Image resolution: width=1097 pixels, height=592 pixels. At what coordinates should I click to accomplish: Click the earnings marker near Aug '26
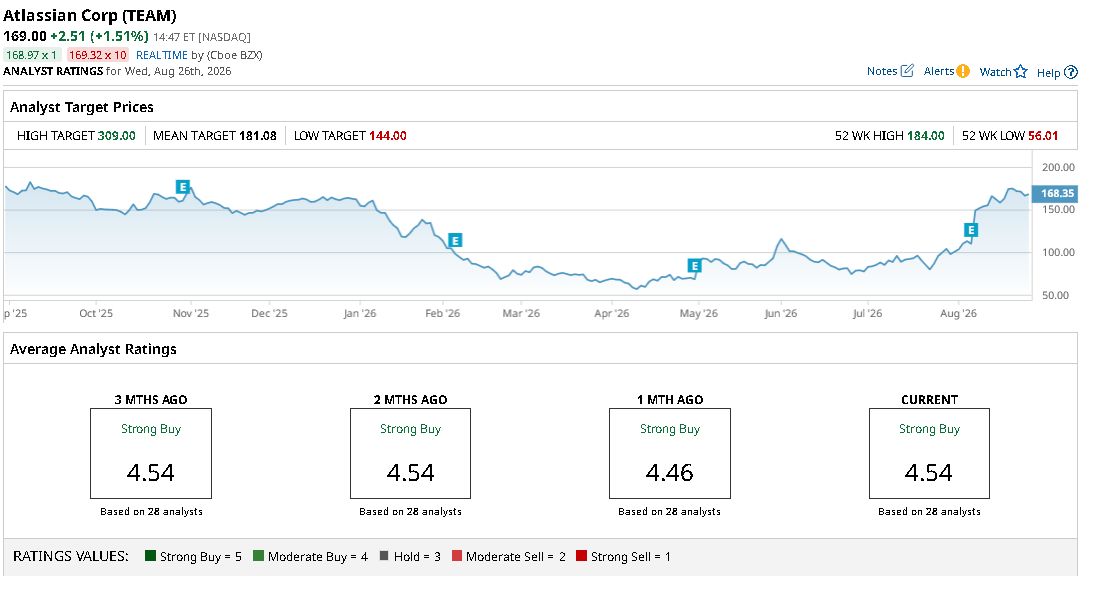[970, 230]
